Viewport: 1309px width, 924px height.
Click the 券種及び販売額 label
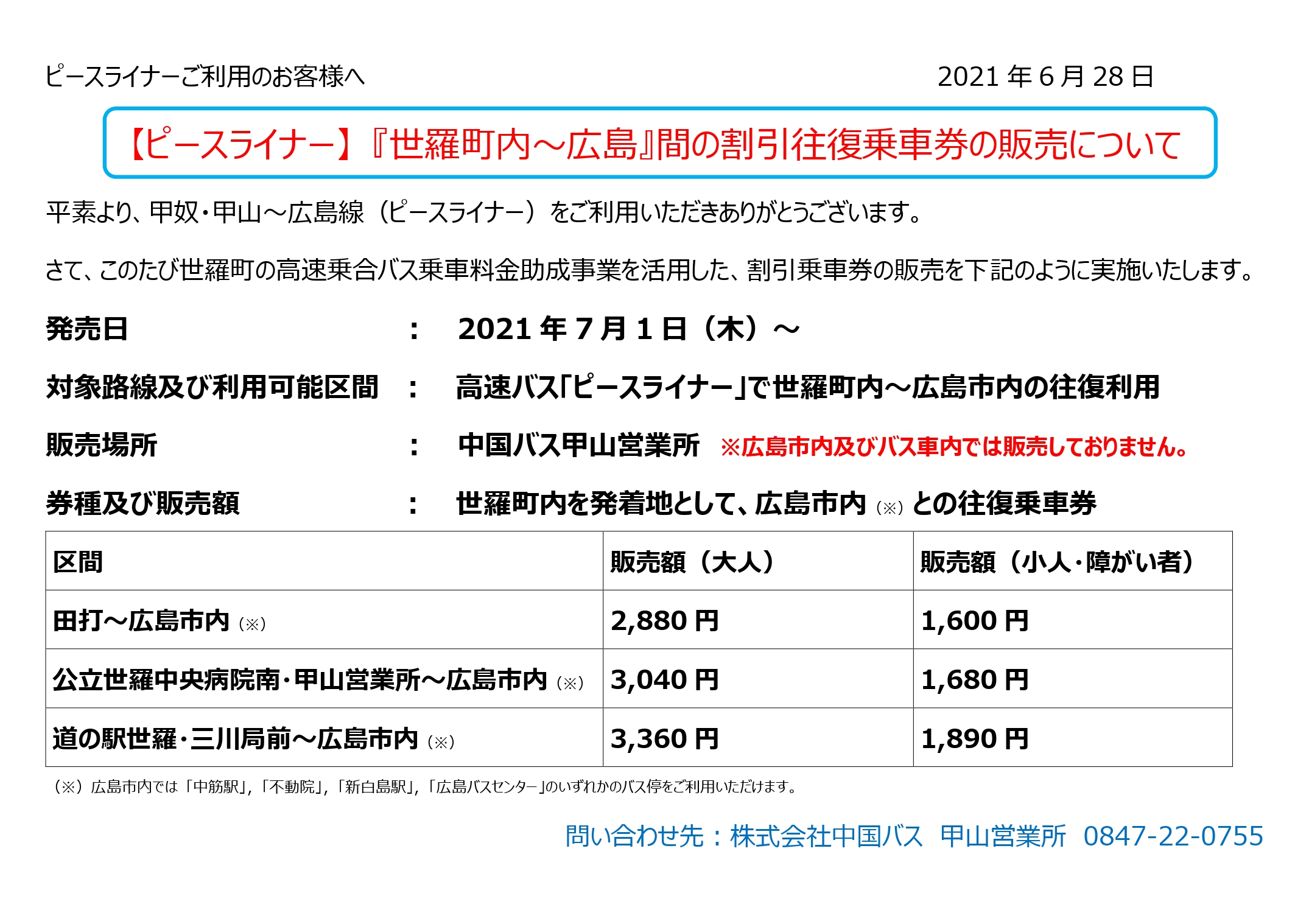143,503
